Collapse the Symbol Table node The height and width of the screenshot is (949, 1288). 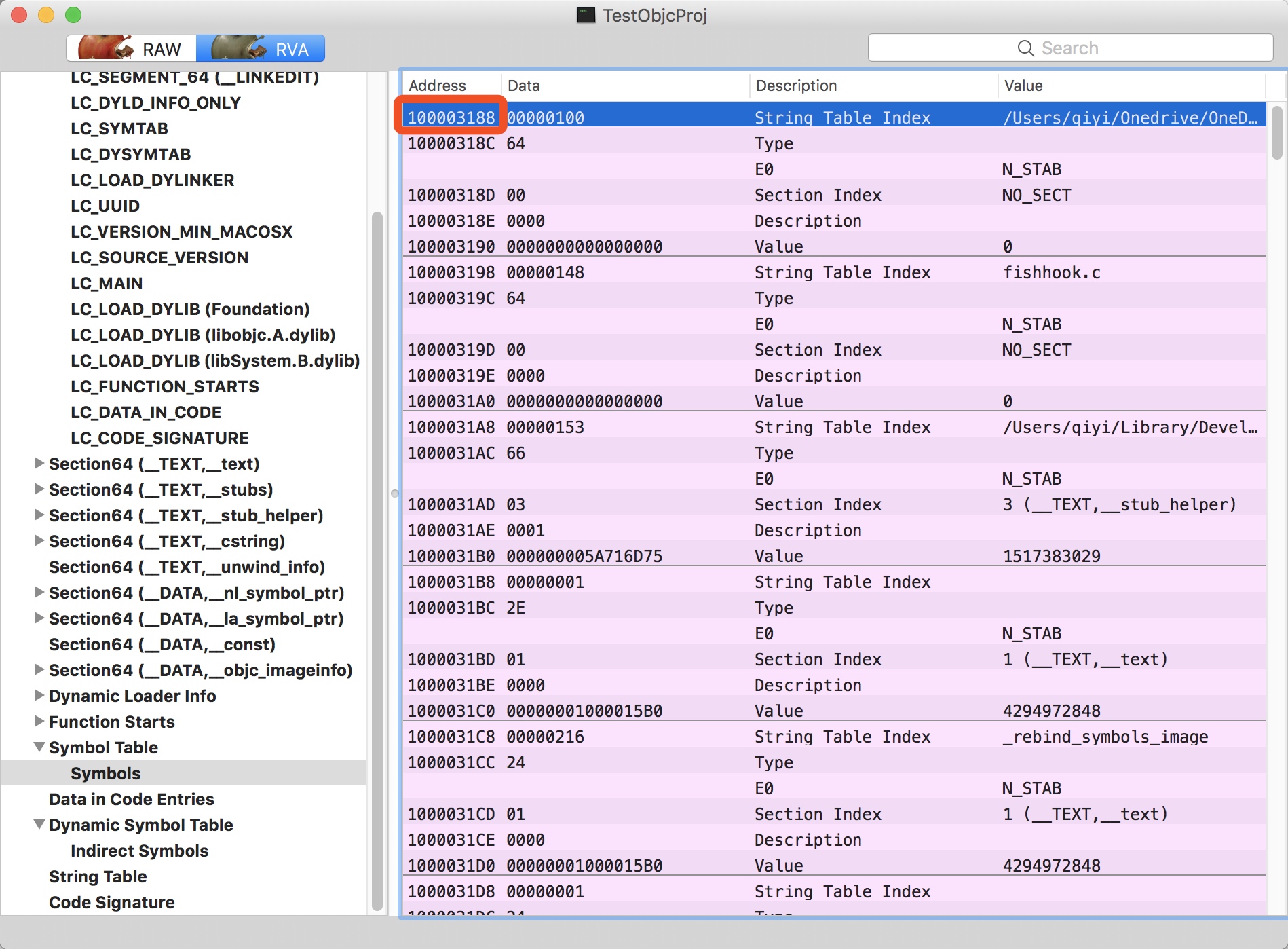tap(39, 747)
